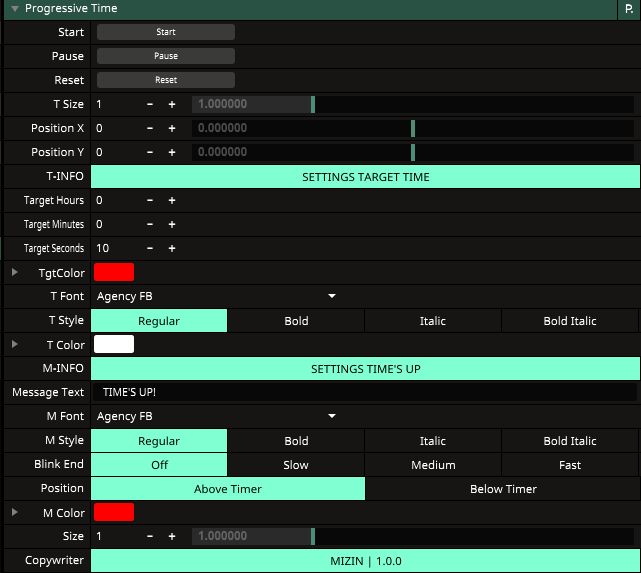Open the red M Color swatch

pyautogui.click(x=114, y=512)
